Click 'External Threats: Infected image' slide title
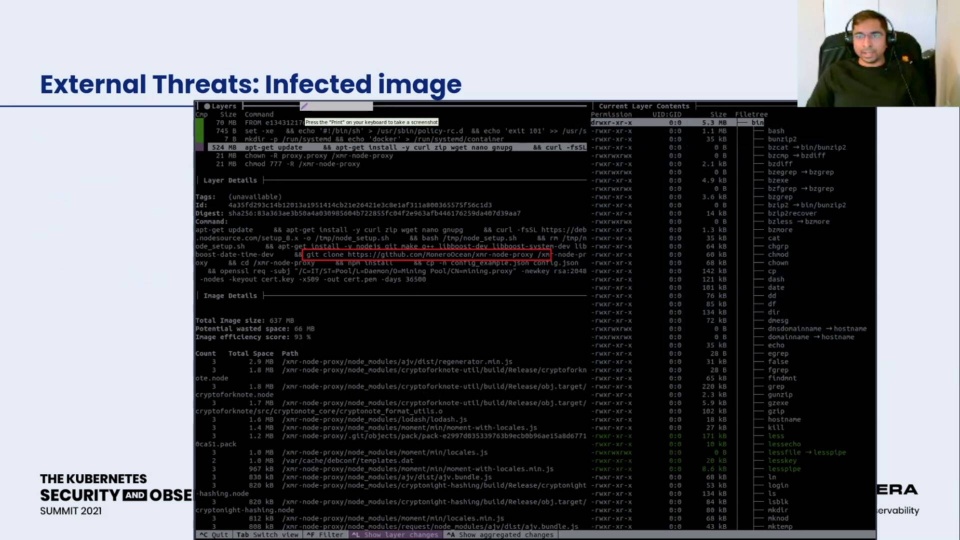Screen dimensions: 960x540 coord(250,84)
